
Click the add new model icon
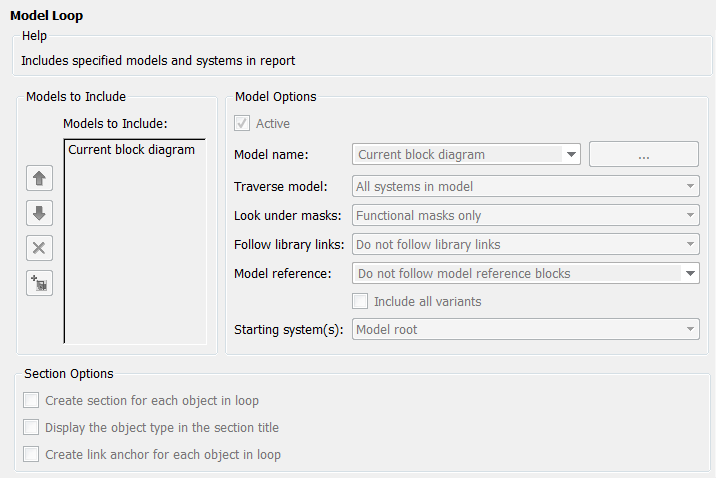[x=41, y=283]
